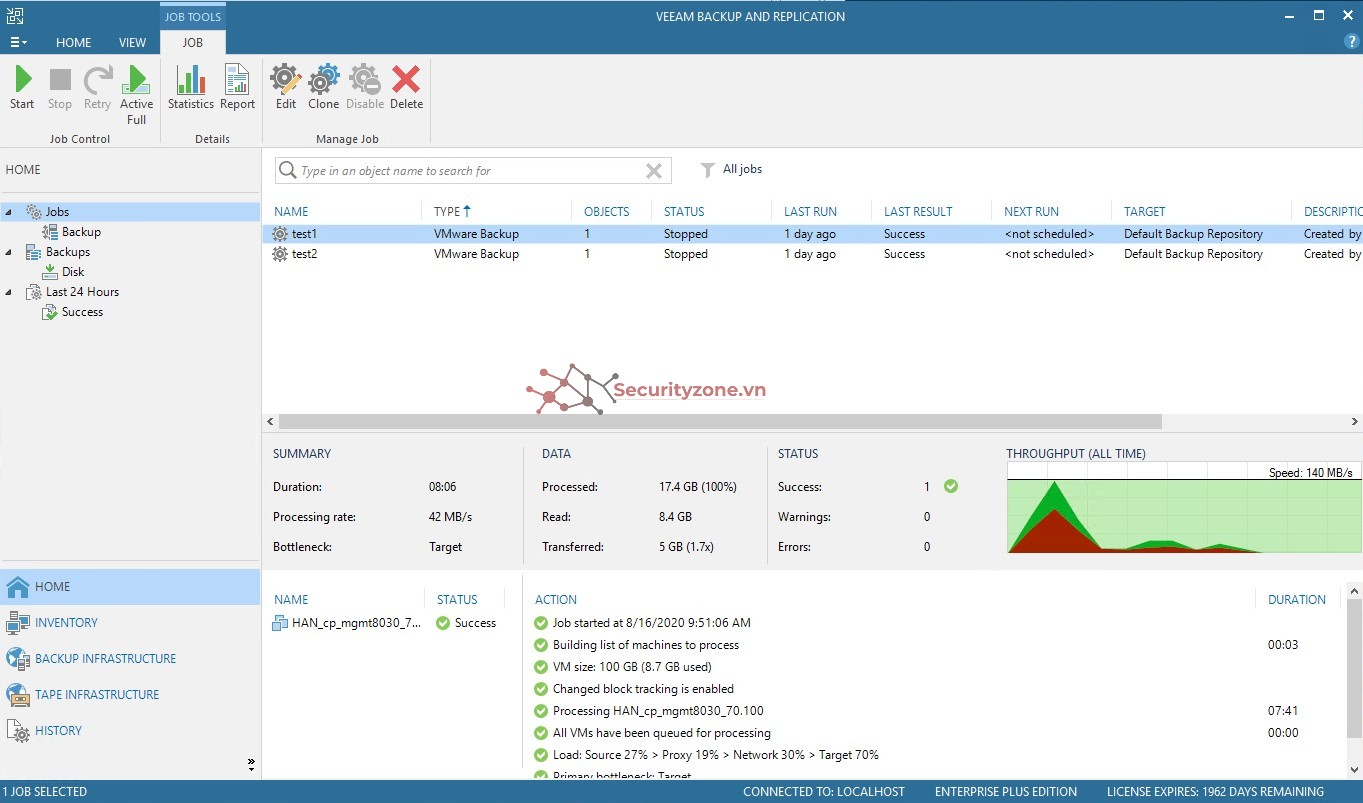Image resolution: width=1363 pixels, height=803 pixels.
Task: Open the INVENTORY navigation pane
Action: coord(130,623)
